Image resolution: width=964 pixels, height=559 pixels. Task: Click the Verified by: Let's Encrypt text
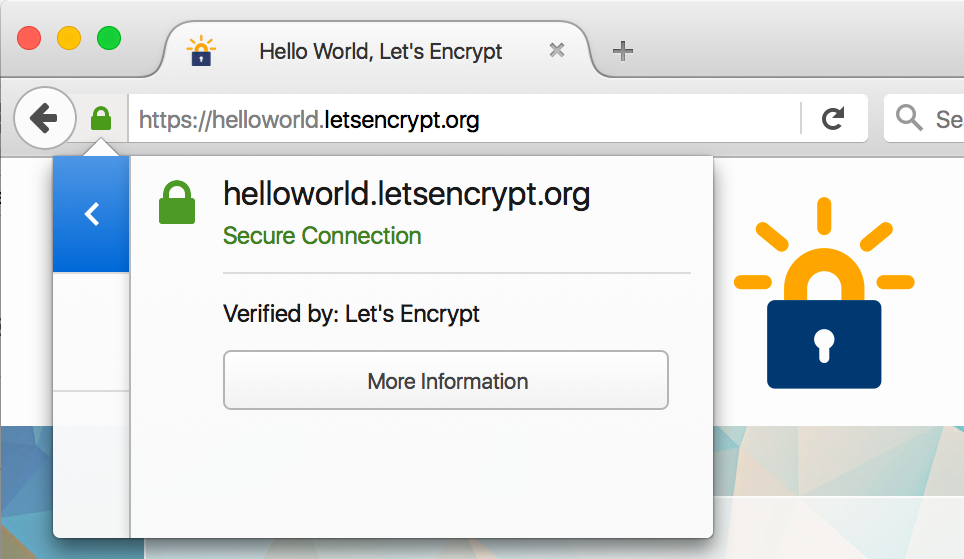tap(351, 314)
